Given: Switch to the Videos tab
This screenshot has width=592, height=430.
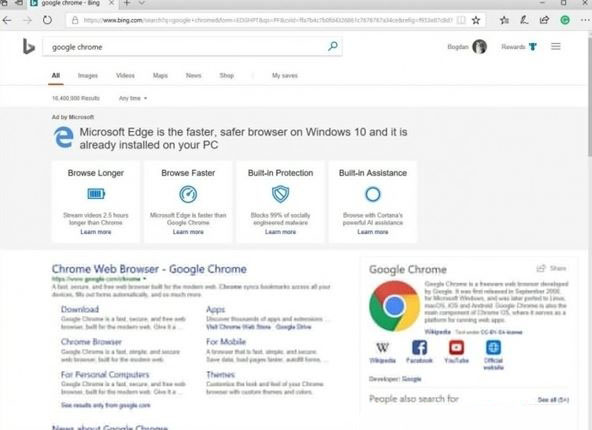Looking at the screenshot, I should point(125,76).
